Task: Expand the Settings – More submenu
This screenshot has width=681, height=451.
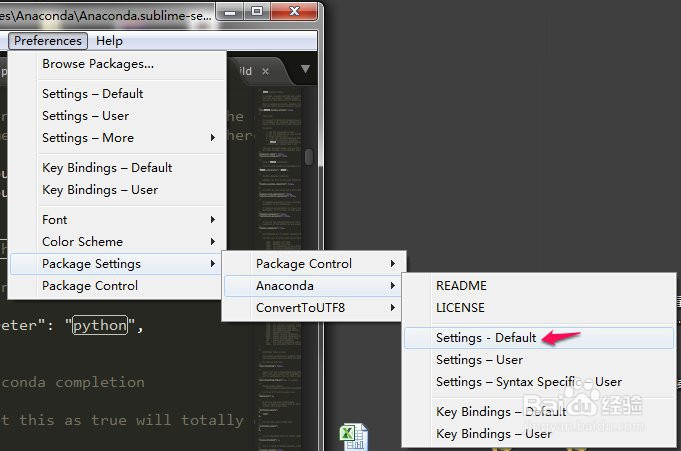Action: click(x=117, y=138)
